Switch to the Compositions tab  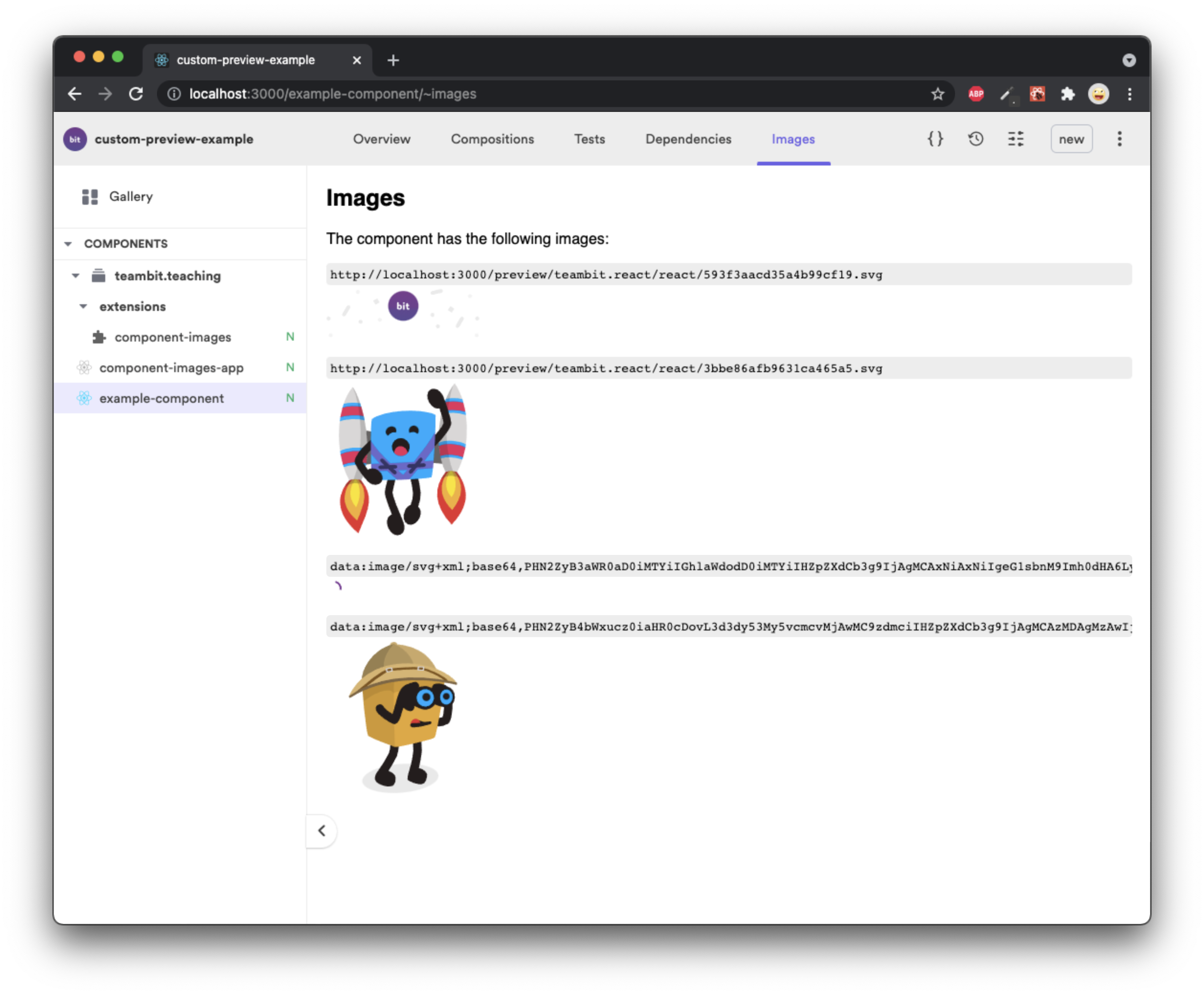coord(492,139)
